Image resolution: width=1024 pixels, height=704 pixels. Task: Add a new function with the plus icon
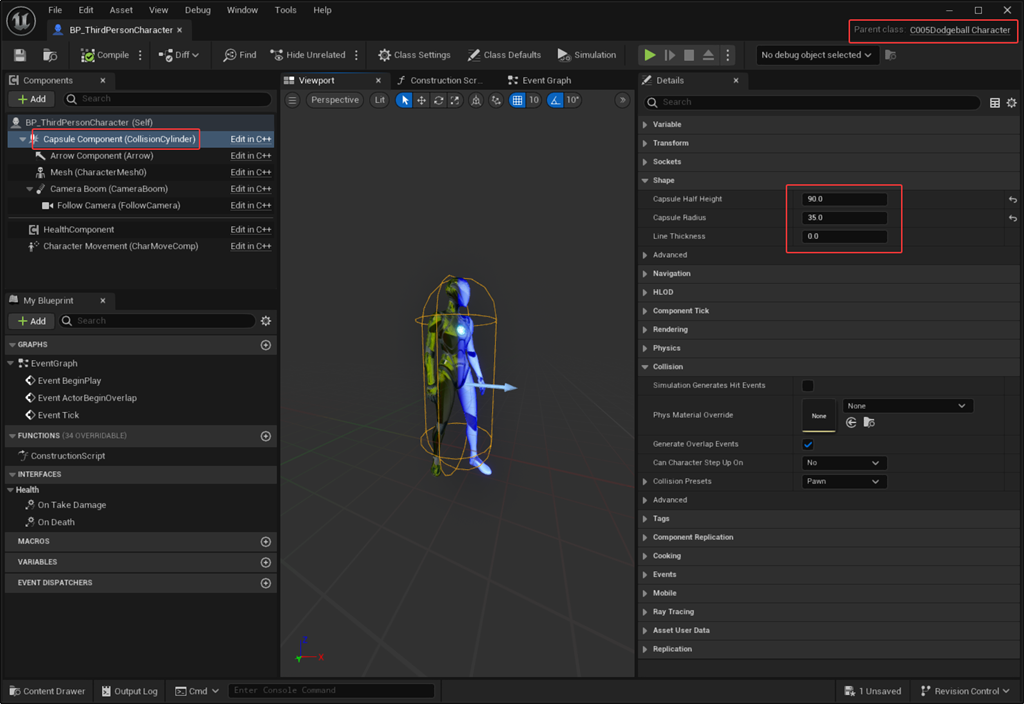tap(266, 436)
